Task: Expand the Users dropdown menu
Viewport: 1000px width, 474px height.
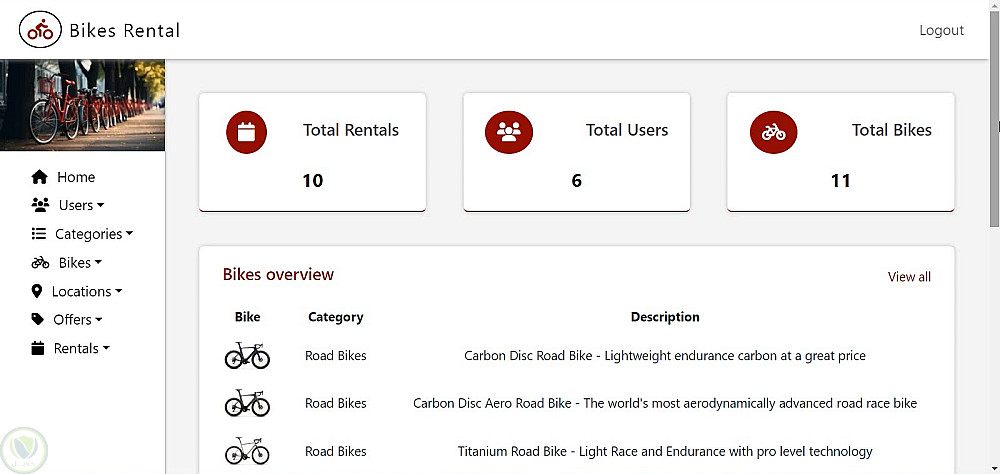Action: (x=81, y=205)
